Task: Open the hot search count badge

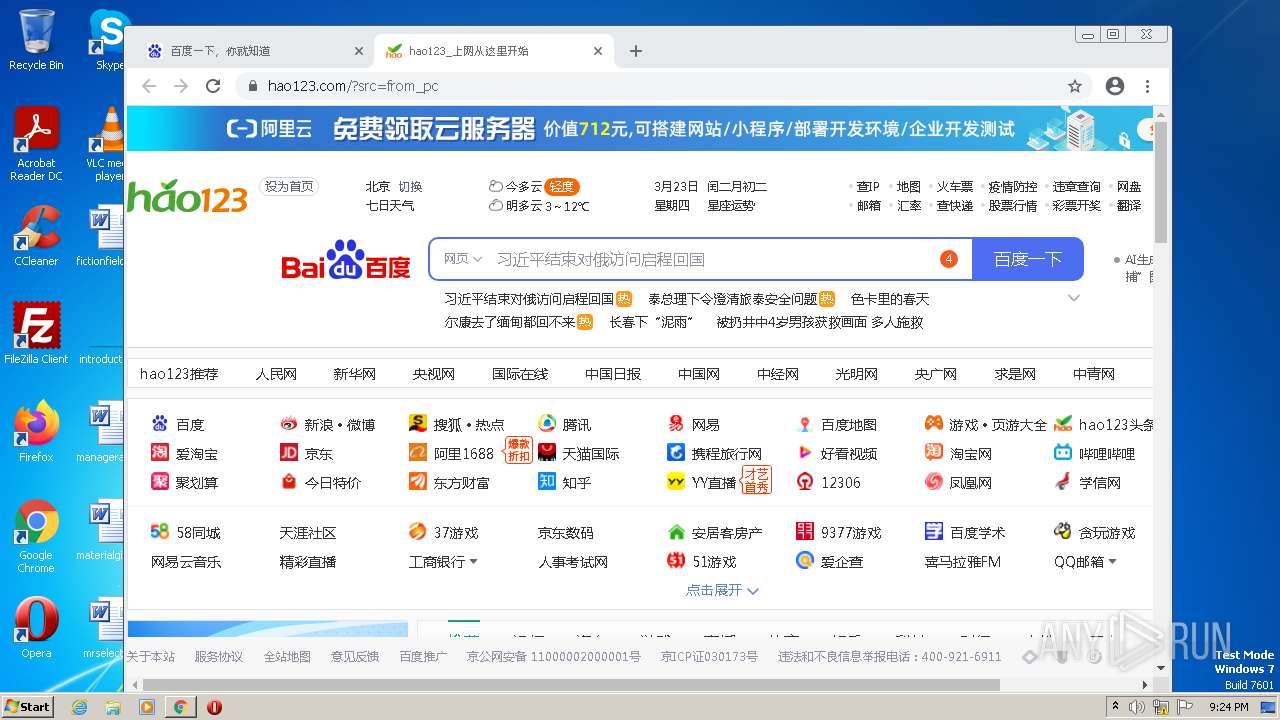Action: [949, 259]
